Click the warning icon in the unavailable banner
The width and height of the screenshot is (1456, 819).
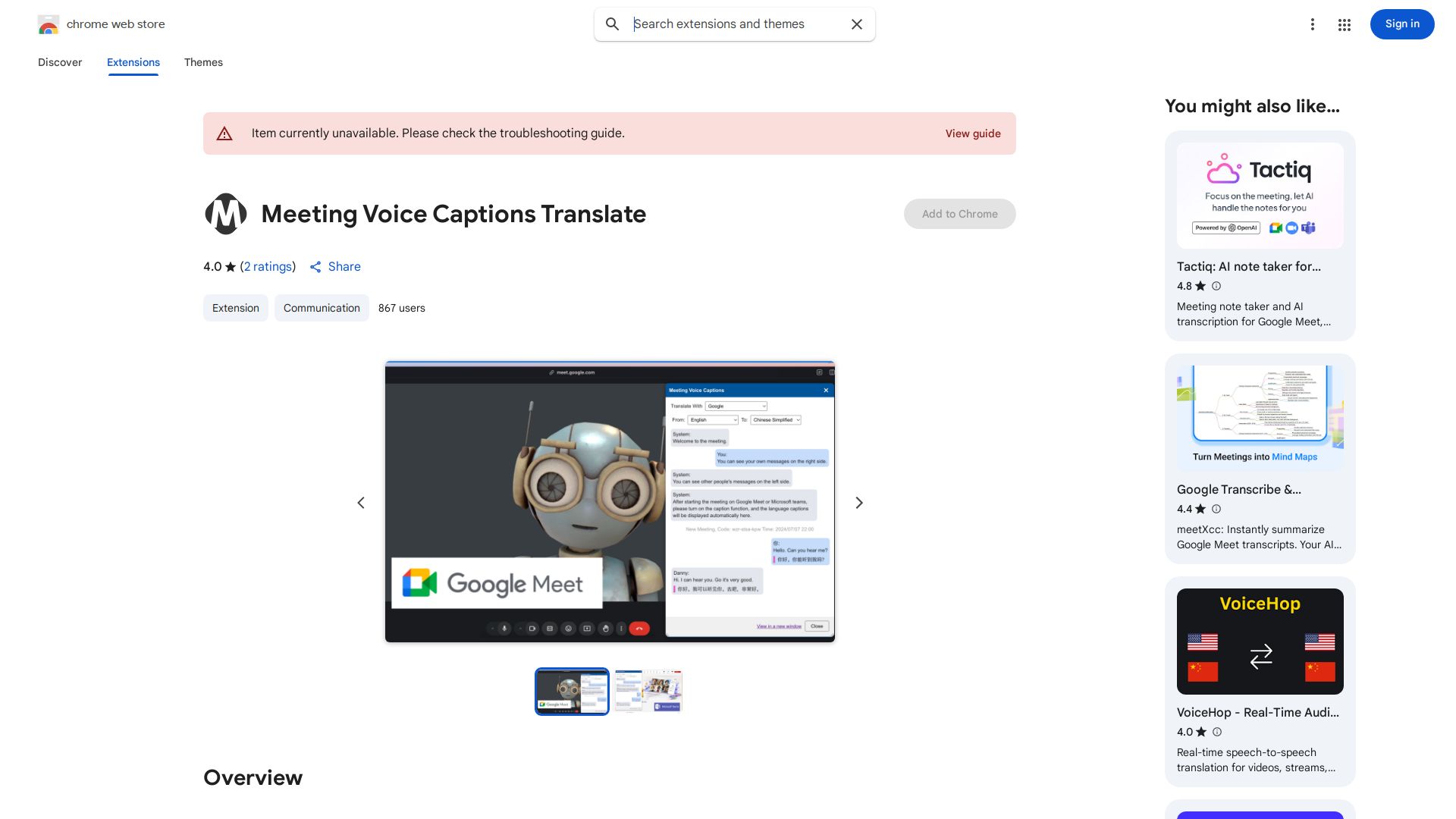tap(224, 133)
